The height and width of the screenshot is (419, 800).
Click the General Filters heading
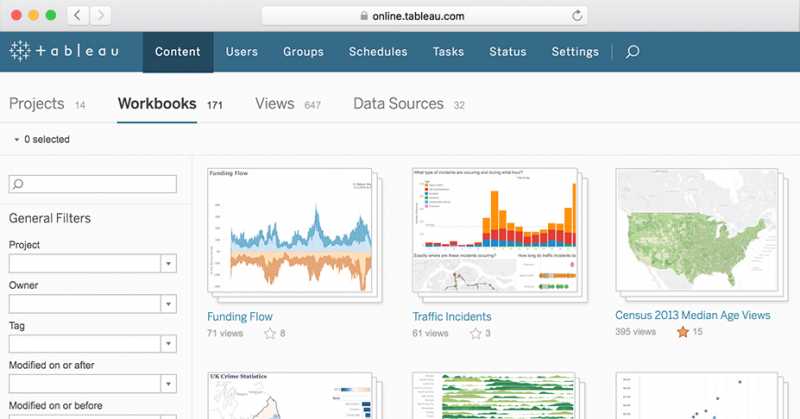[50, 218]
